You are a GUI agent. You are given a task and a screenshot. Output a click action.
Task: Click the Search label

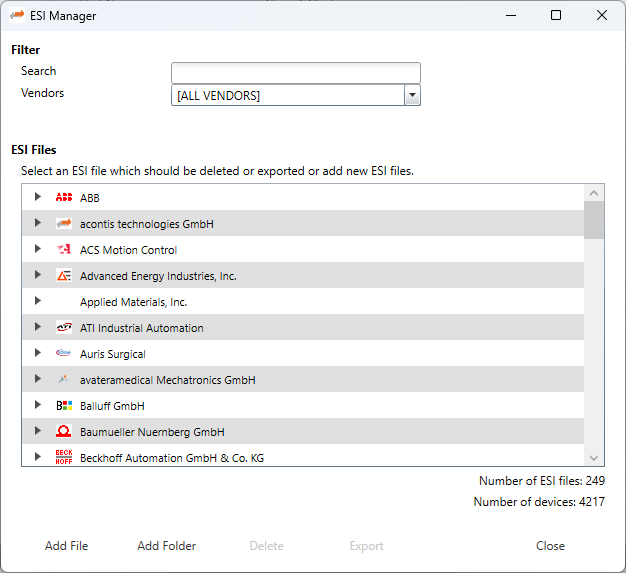(39, 71)
